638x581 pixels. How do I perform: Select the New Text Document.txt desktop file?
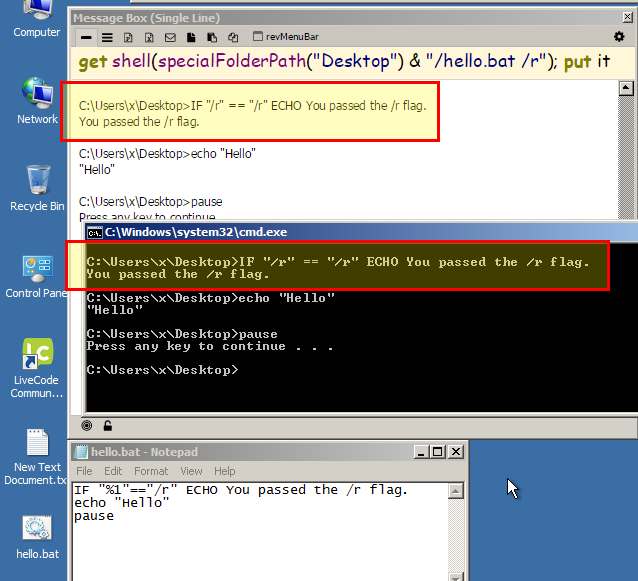(37, 457)
